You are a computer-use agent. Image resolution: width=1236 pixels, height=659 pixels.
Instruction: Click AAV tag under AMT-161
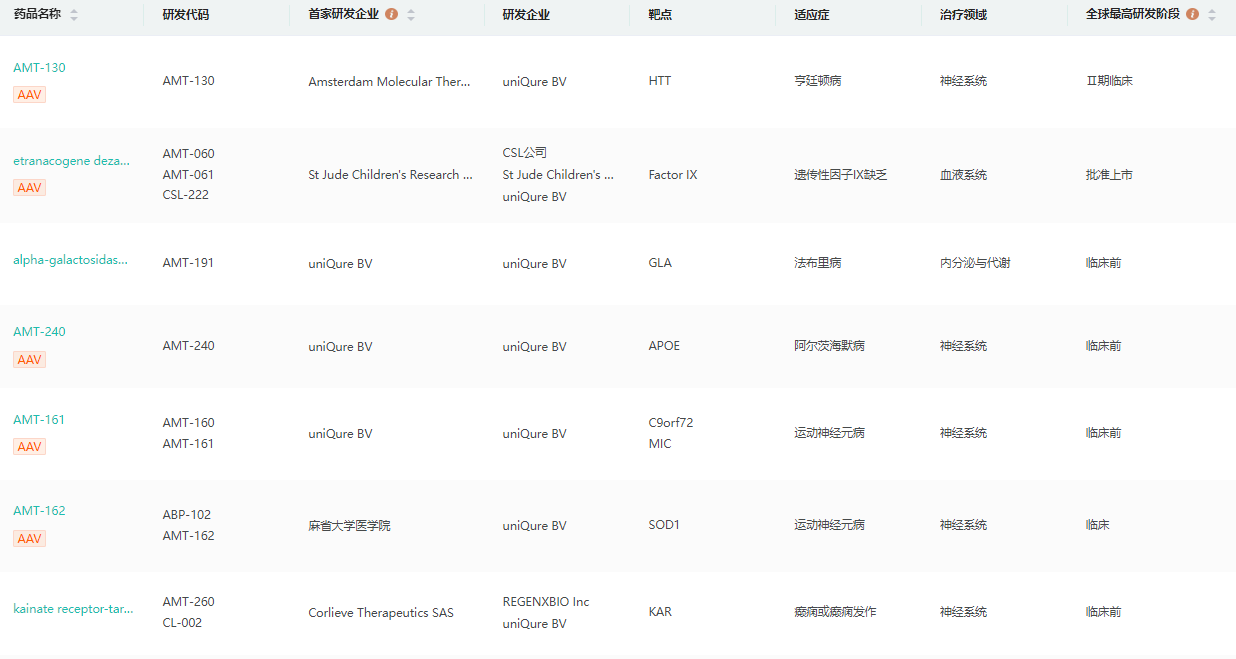pos(29,447)
